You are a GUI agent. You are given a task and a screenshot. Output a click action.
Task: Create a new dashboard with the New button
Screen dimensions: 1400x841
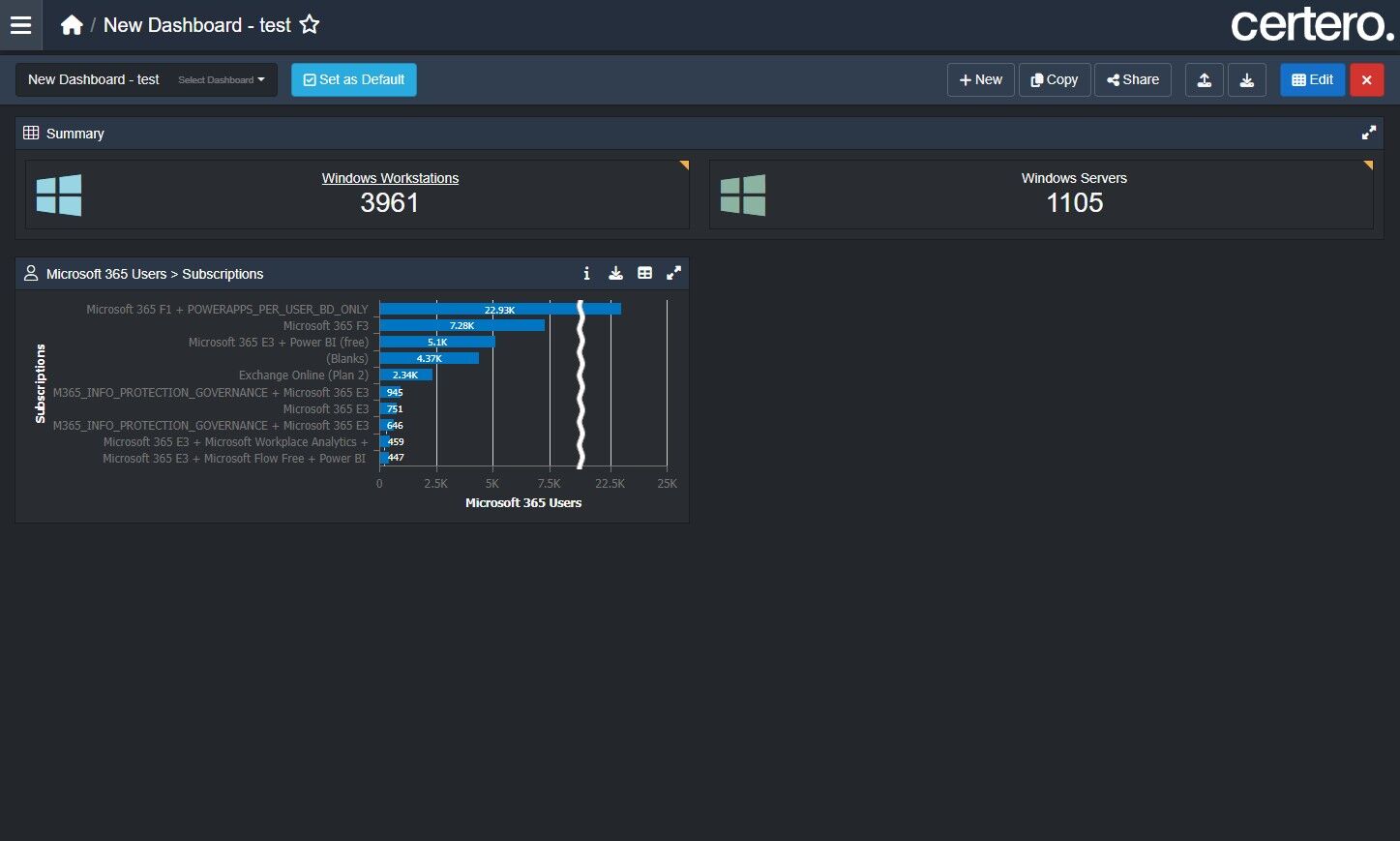coord(981,79)
